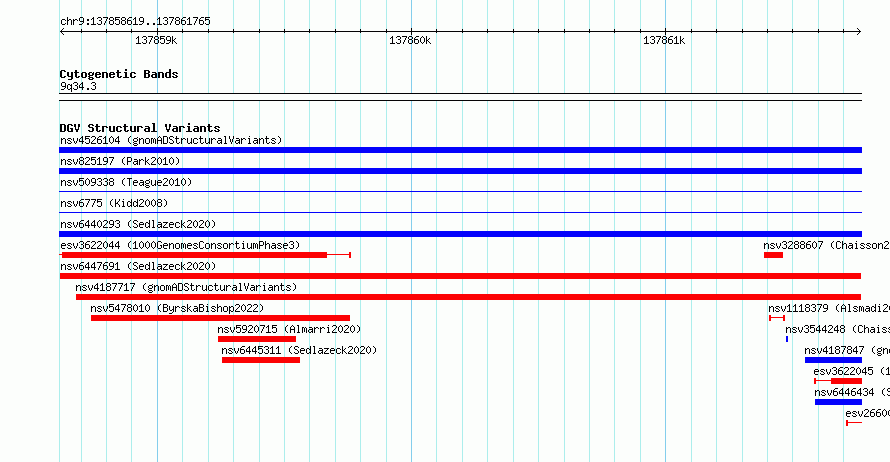This screenshot has height=462, width=890.
Task: Click the small red bar under nsv3288607
Action: coord(773,255)
